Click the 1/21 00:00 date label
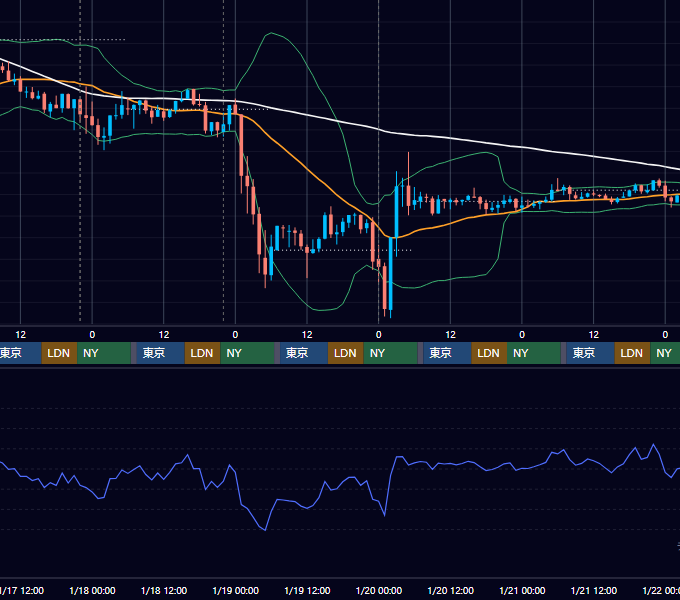Viewport: 680px width, 600px height. tap(522, 590)
